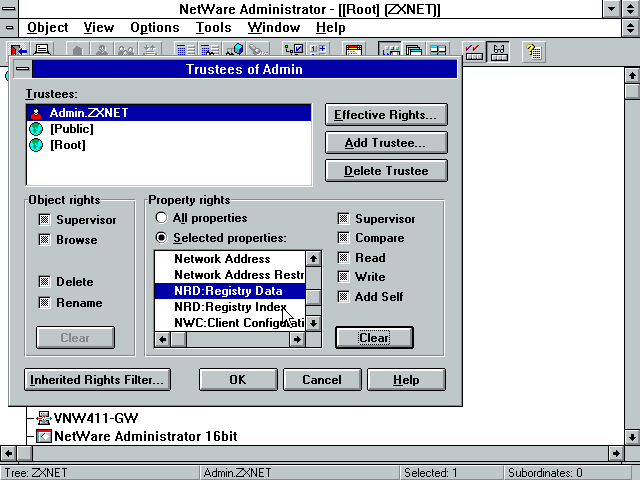Select the All properties radio button

click(x=161, y=218)
